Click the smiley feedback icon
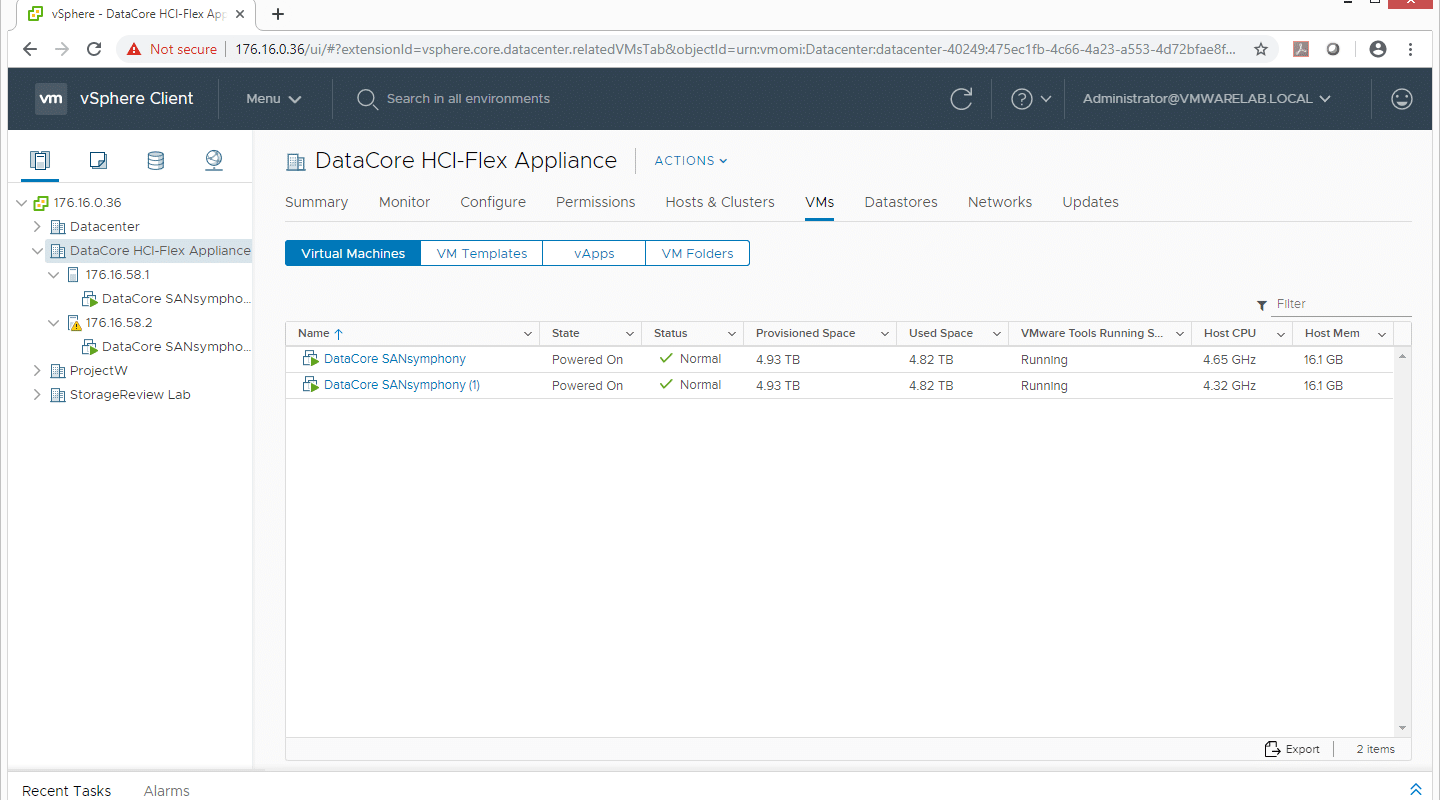The width and height of the screenshot is (1440, 800). tap(1402, 99)
